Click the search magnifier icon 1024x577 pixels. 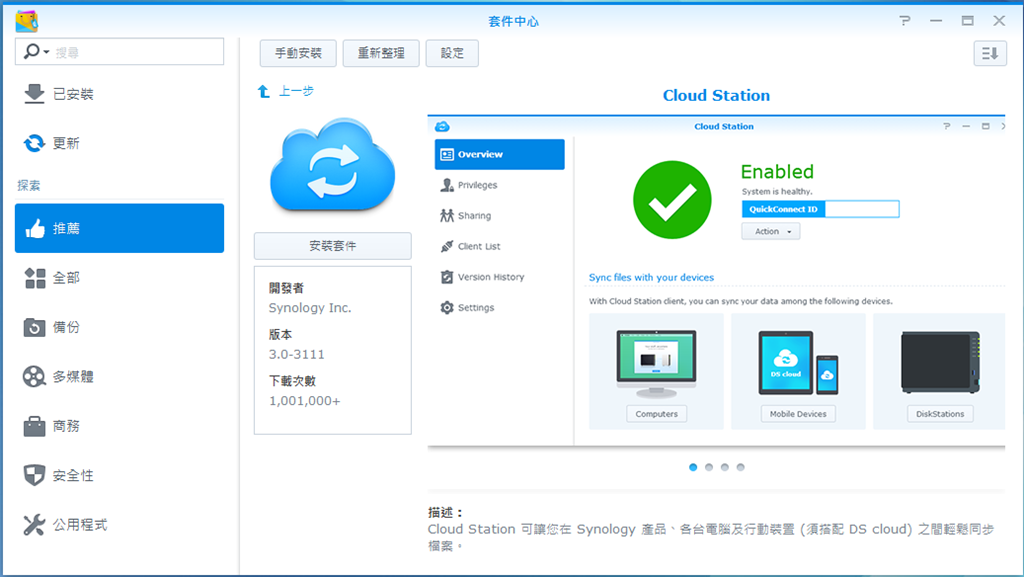tap(31, 51)
